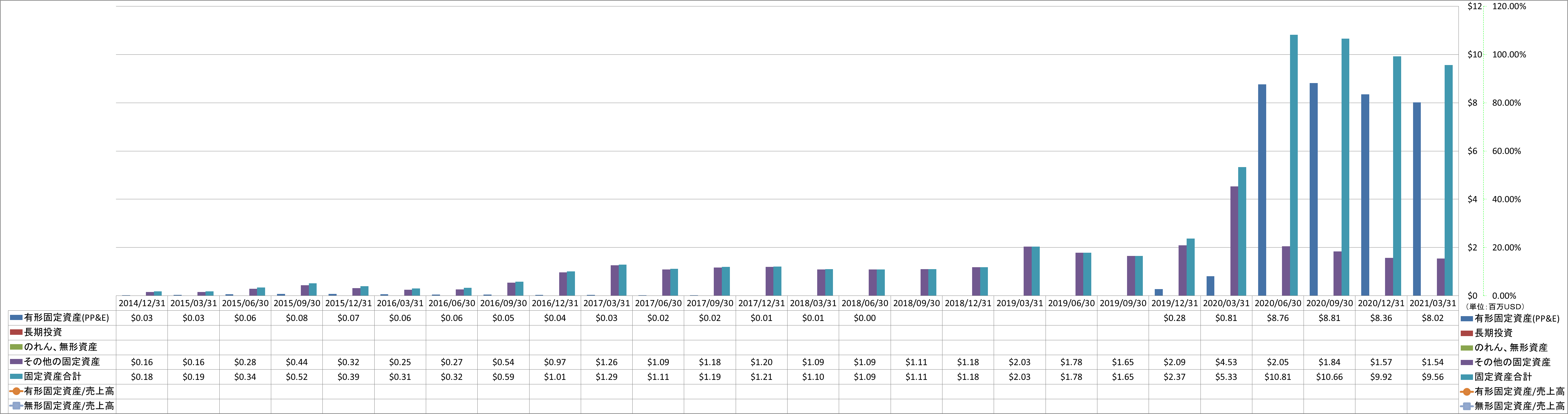Click the $0.28 PP&E cell under 2019/12/31
Viewport: 1568px width, 414px height.
click(x=1174, y=318)
